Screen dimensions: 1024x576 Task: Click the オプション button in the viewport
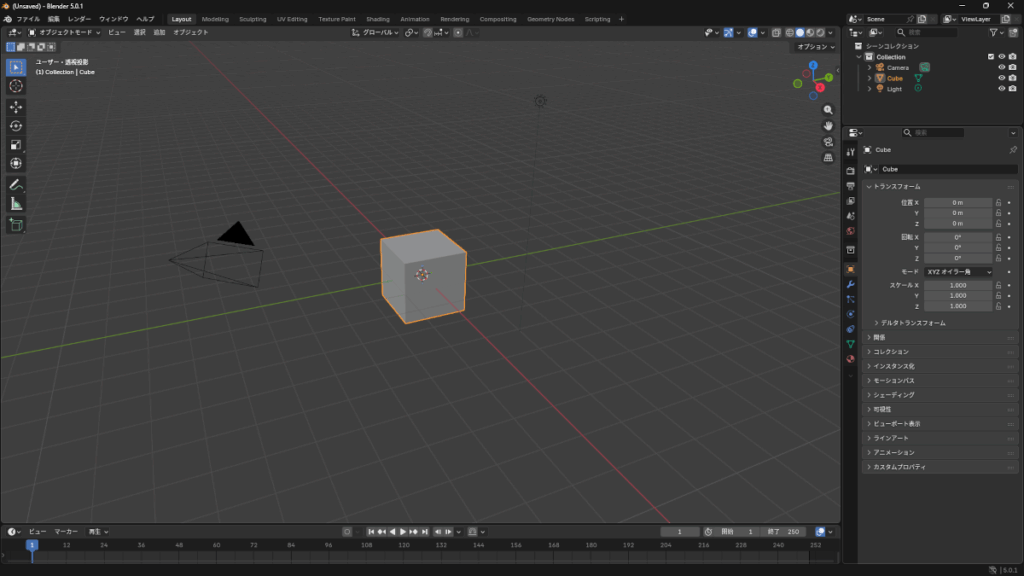click(814, 47)
